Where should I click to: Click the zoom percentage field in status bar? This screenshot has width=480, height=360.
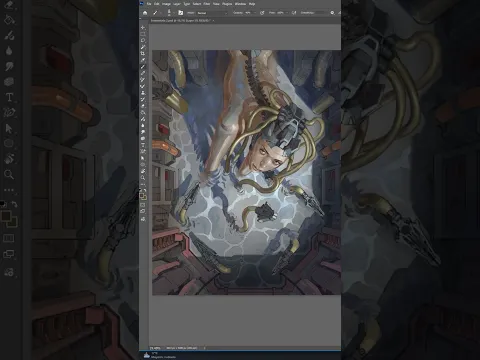click(155, 348)
